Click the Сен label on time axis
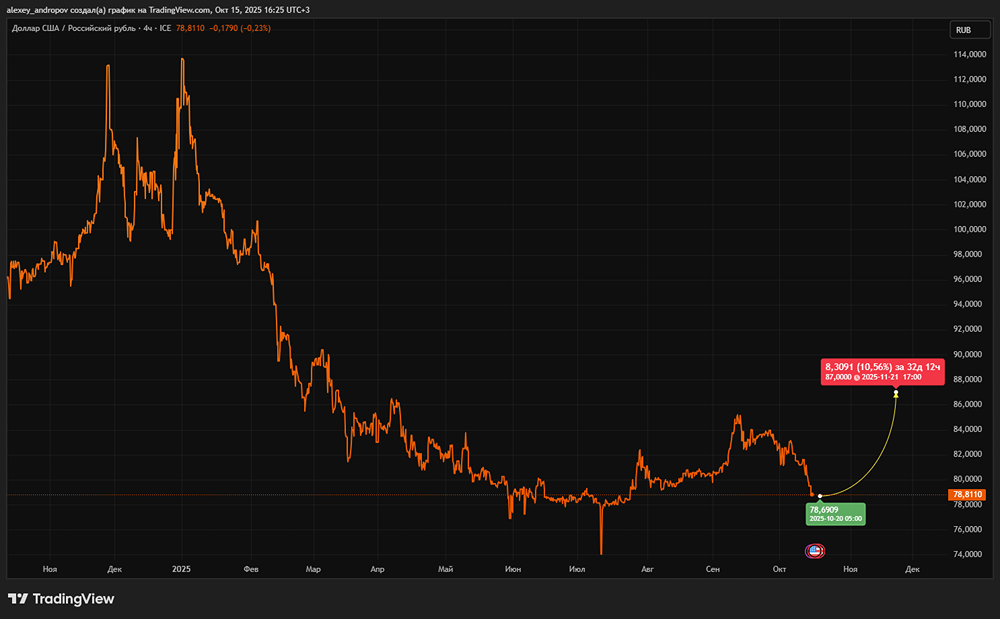Viewport: 1000px width, 619px height. click(713, 569)
